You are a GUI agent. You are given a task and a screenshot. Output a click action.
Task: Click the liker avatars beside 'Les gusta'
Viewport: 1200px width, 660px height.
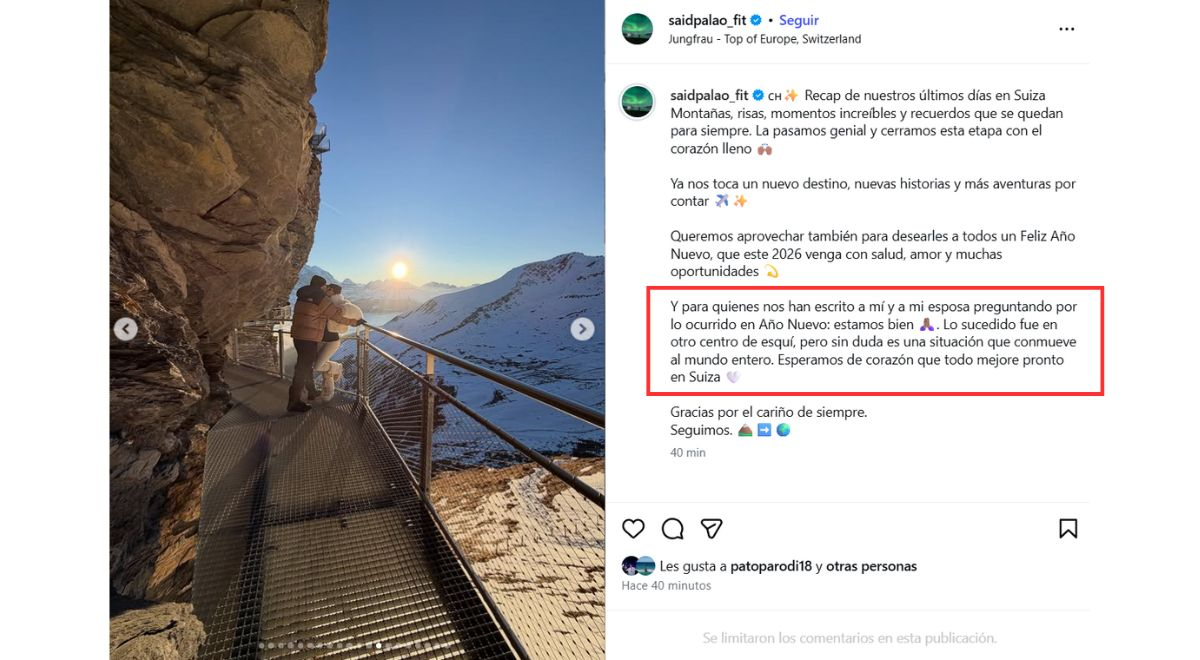click(638, 566)
